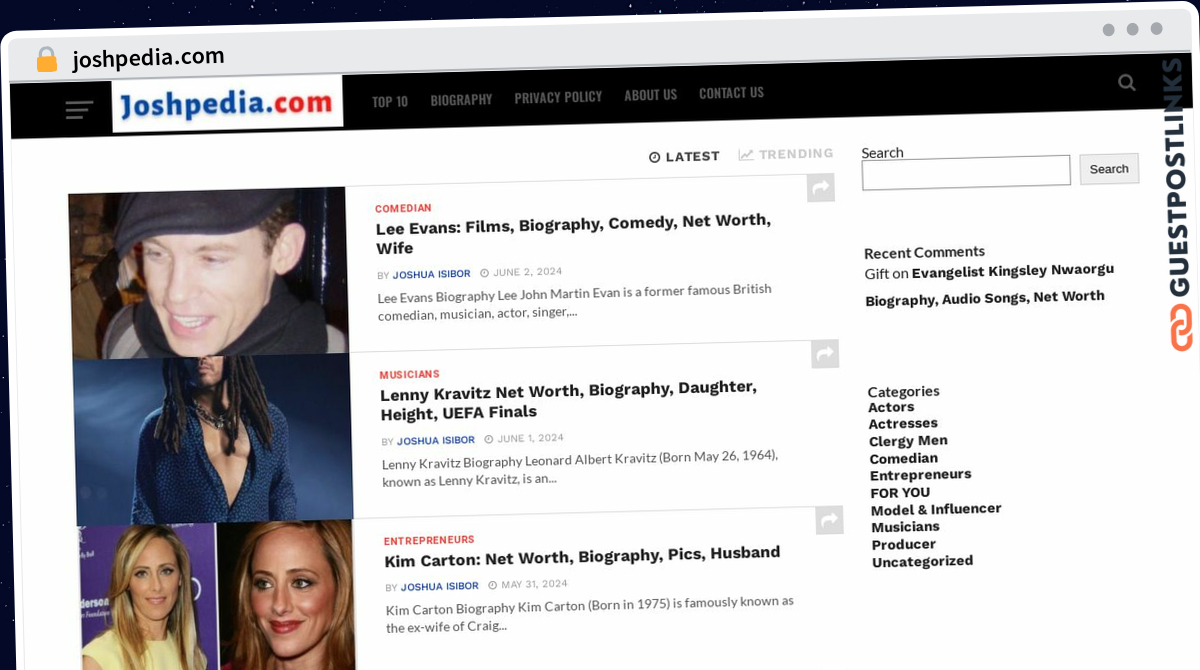Image resolution: width=1200 pixels, height=670 pixels.
Task: Open the Privacy Policy page
Action: click(558, 98)
